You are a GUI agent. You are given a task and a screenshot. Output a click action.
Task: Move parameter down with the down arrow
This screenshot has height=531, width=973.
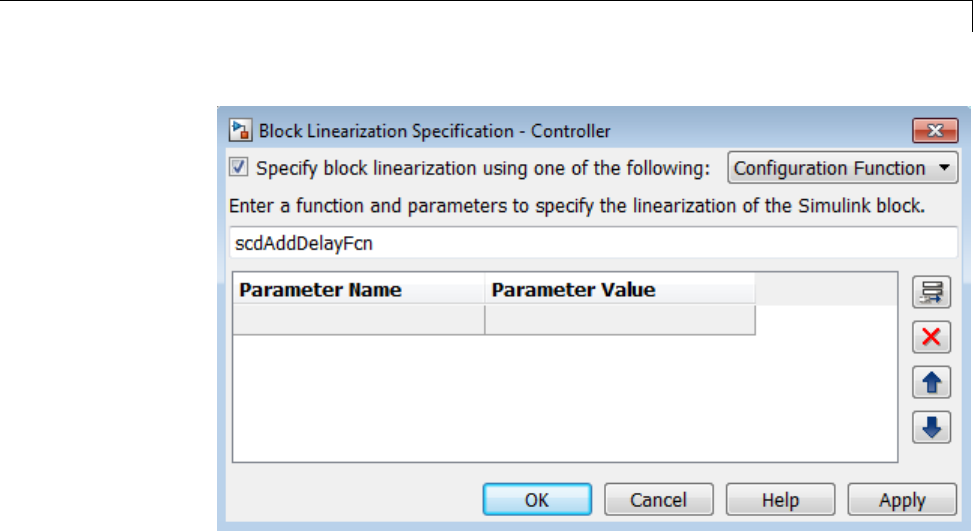point(931,427)
